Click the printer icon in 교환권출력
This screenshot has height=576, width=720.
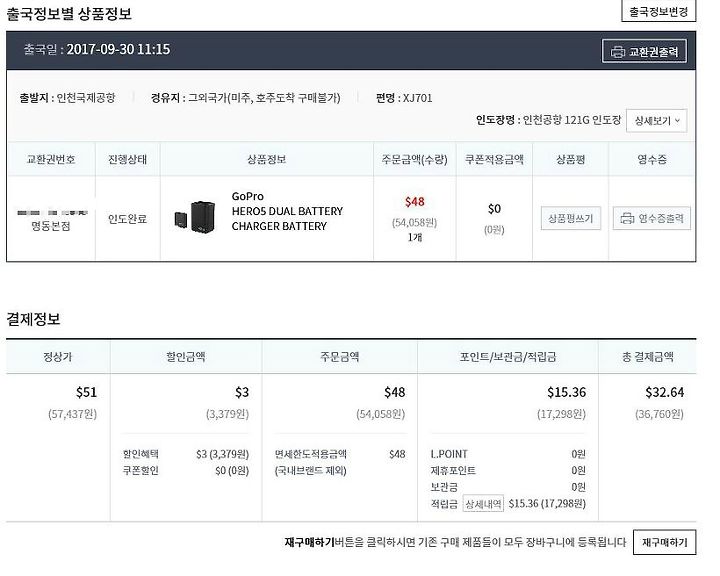pos(617,52)
